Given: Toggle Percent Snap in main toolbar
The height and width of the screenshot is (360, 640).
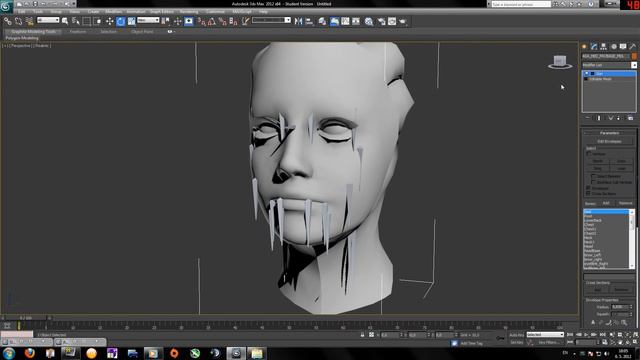Looking at the screenshot, I should [x=222, y=21].
